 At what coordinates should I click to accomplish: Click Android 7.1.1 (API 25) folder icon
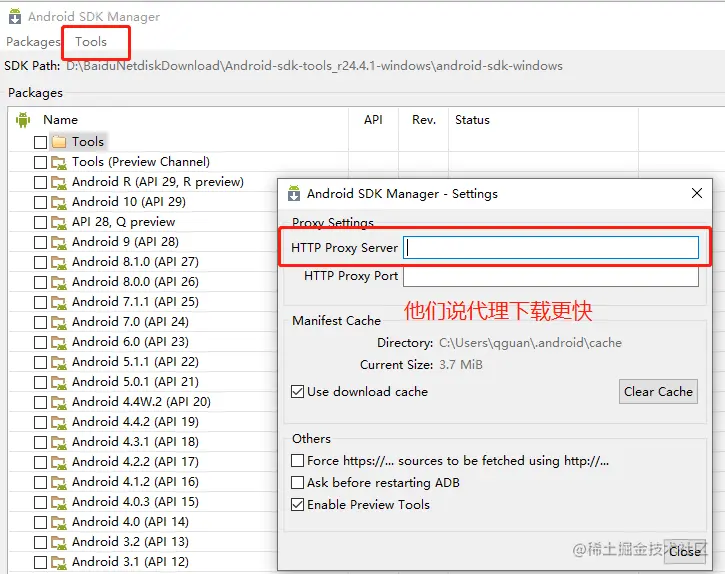(59, 302)
